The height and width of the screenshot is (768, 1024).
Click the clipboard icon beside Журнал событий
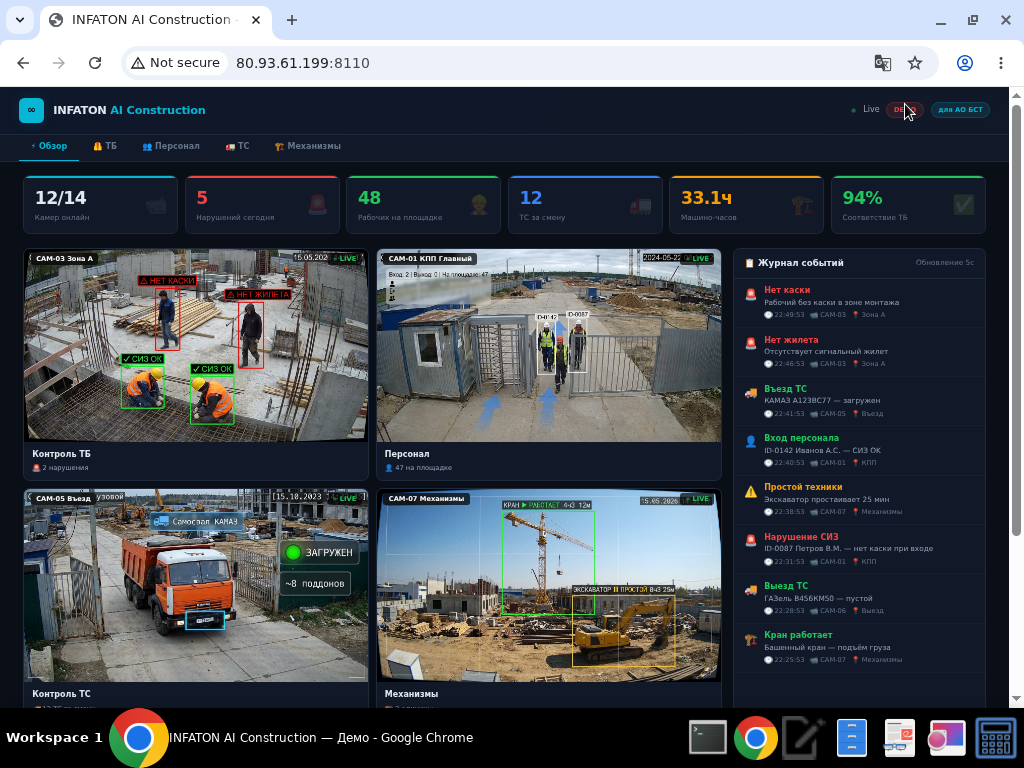[750, 263]
